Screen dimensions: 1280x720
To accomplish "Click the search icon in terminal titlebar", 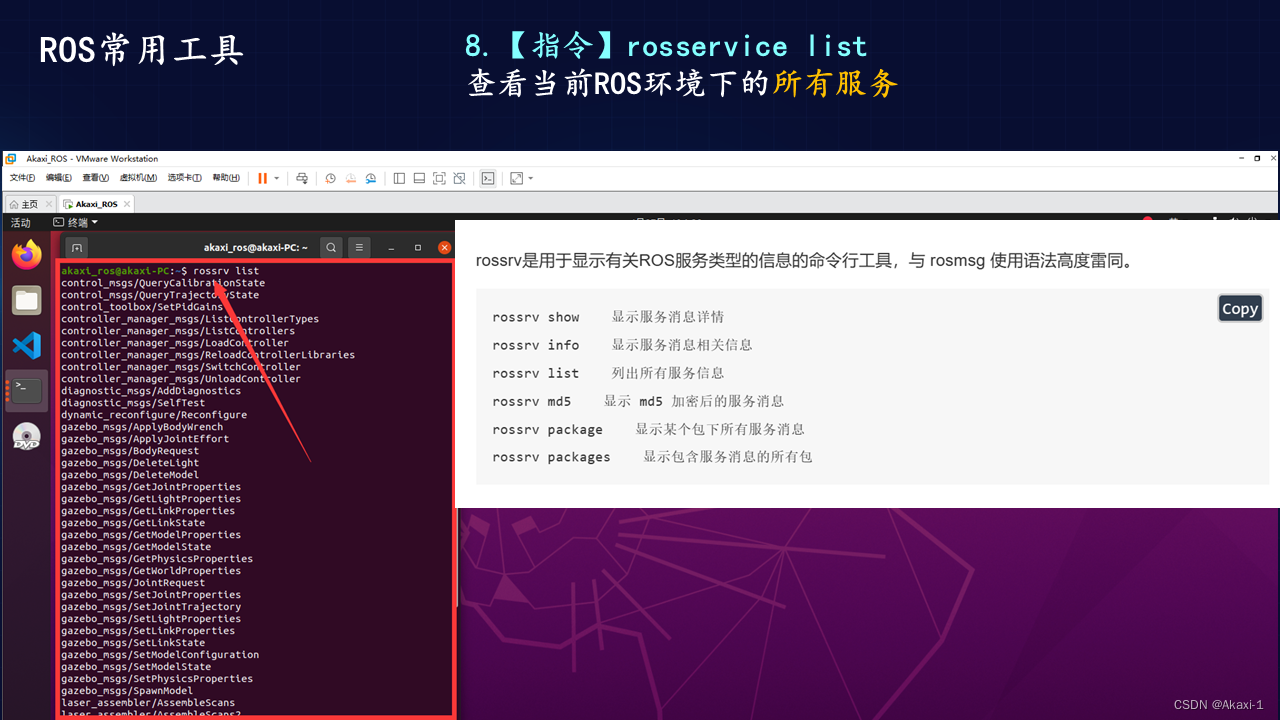I will tap(331, 247).
